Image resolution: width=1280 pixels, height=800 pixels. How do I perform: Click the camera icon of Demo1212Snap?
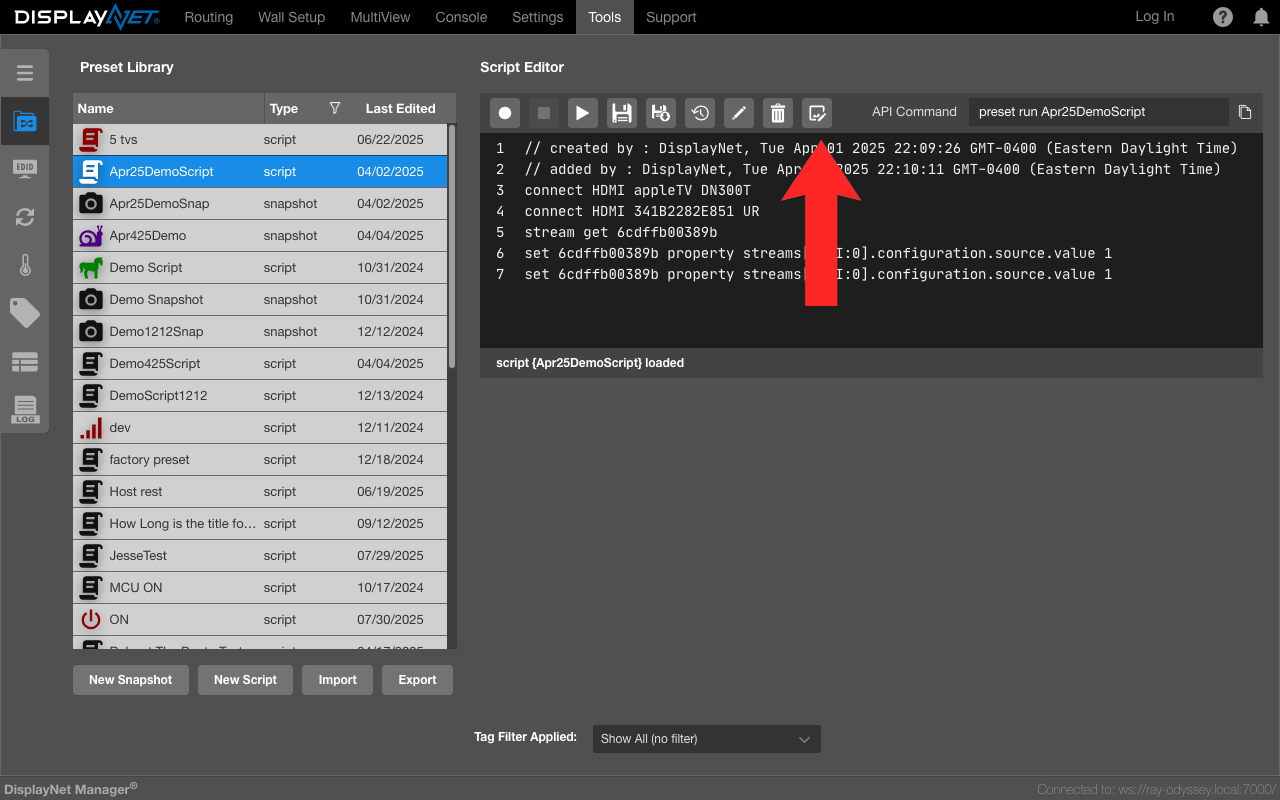91,332
